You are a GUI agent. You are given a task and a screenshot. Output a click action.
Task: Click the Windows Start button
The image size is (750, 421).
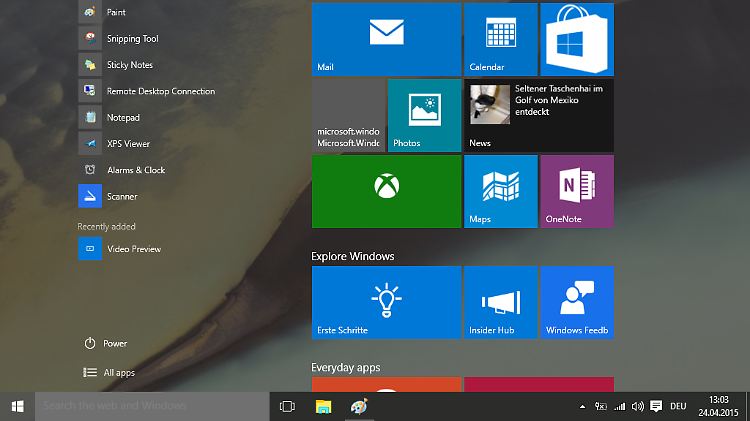pos(17,407)
